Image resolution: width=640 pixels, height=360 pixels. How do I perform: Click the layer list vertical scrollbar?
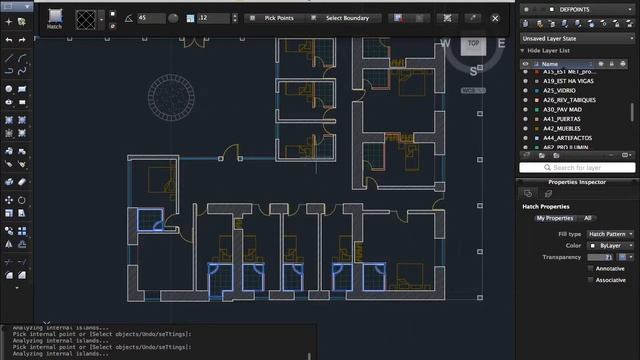pyautogui.click(x=632, y=112)
